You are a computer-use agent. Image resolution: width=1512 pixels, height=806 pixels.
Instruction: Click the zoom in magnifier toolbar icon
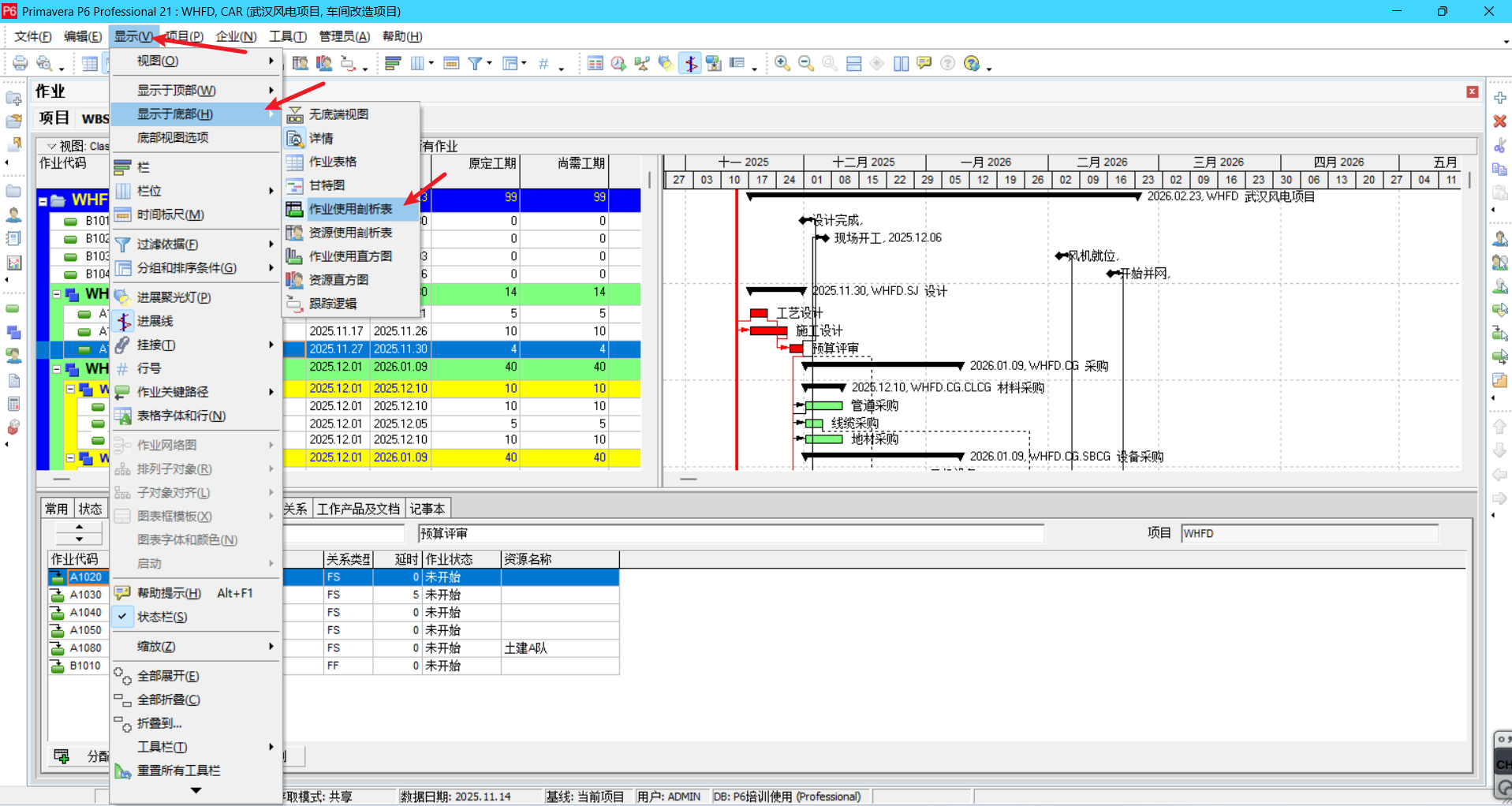(x=782, y=63)
